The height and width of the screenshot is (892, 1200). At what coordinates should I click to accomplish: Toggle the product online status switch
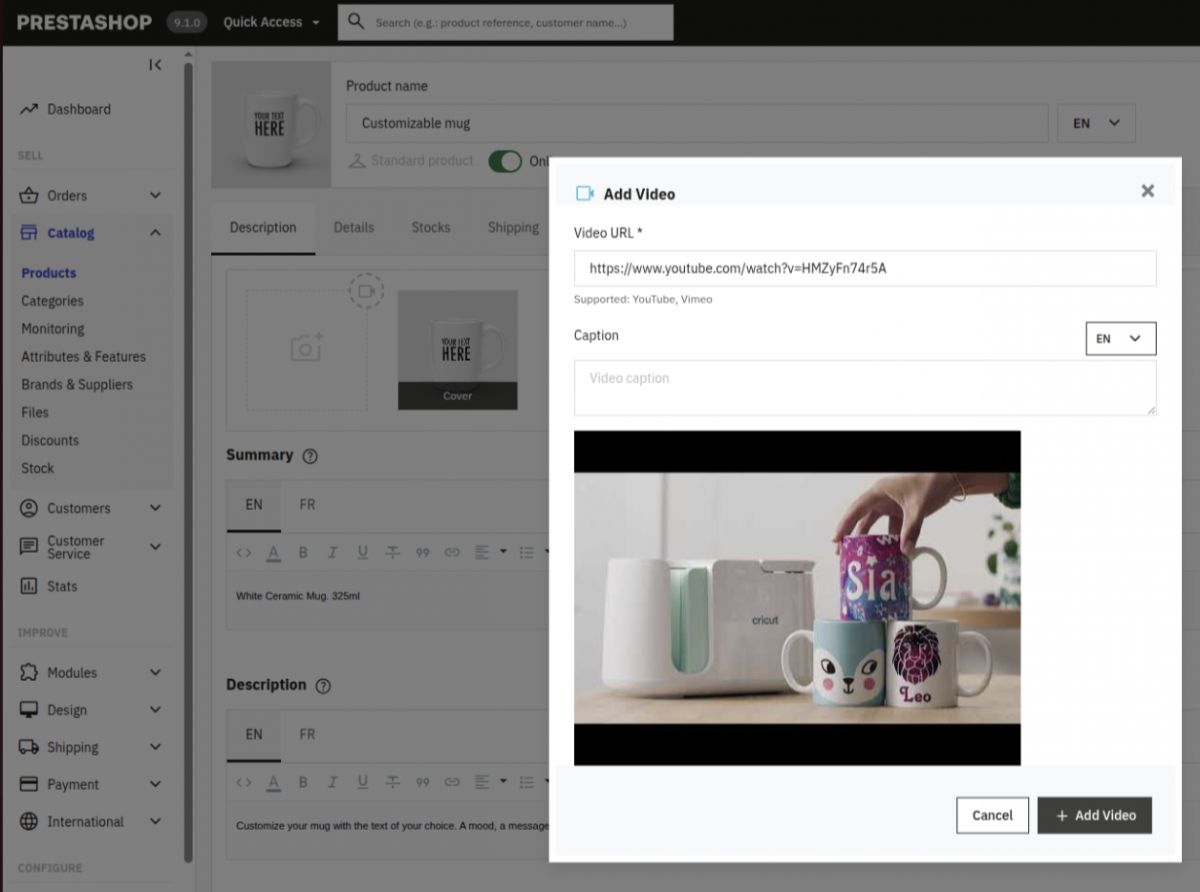[x=505, y=161]
